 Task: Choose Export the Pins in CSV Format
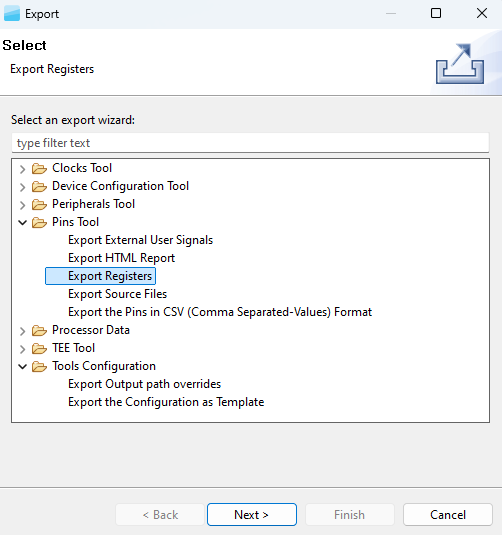point(220,312)
